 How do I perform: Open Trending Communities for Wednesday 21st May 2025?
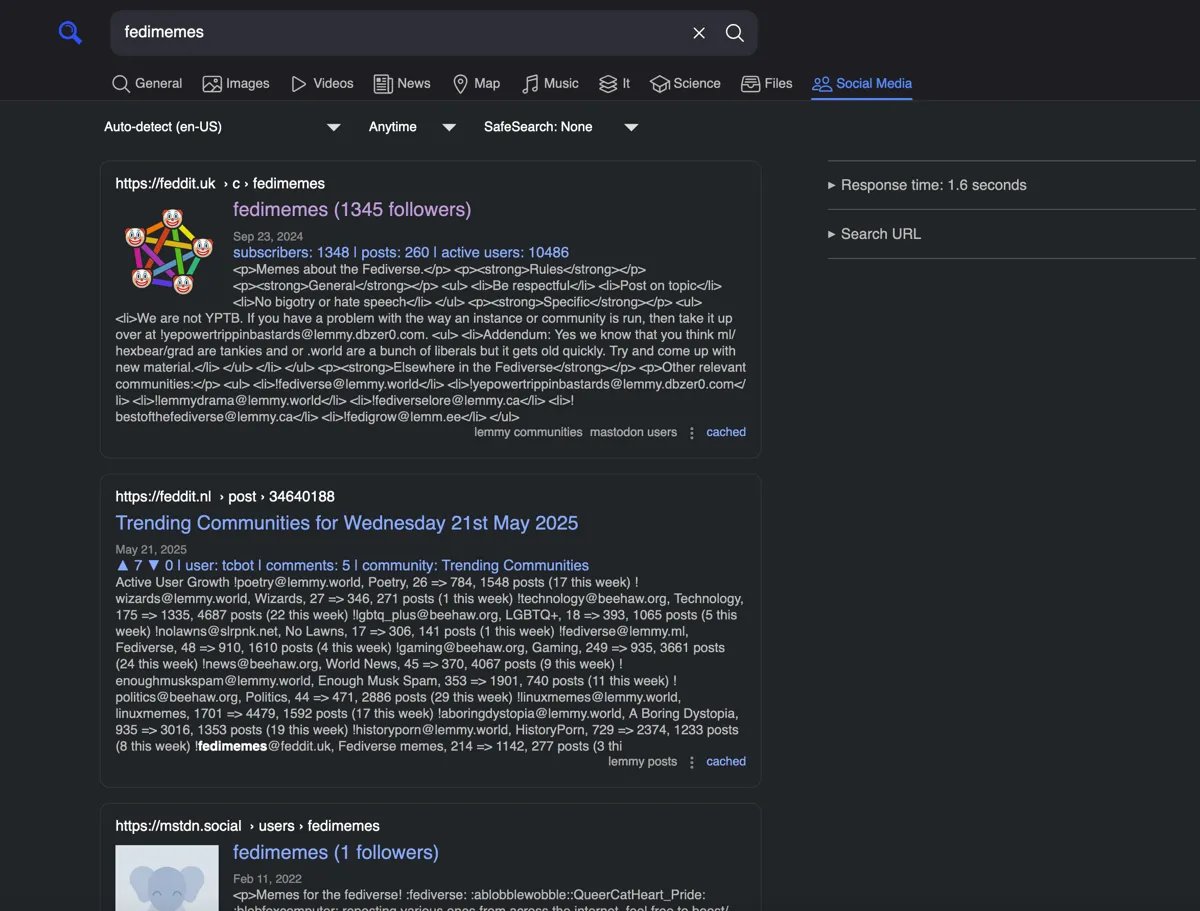[x=347, y=523]
